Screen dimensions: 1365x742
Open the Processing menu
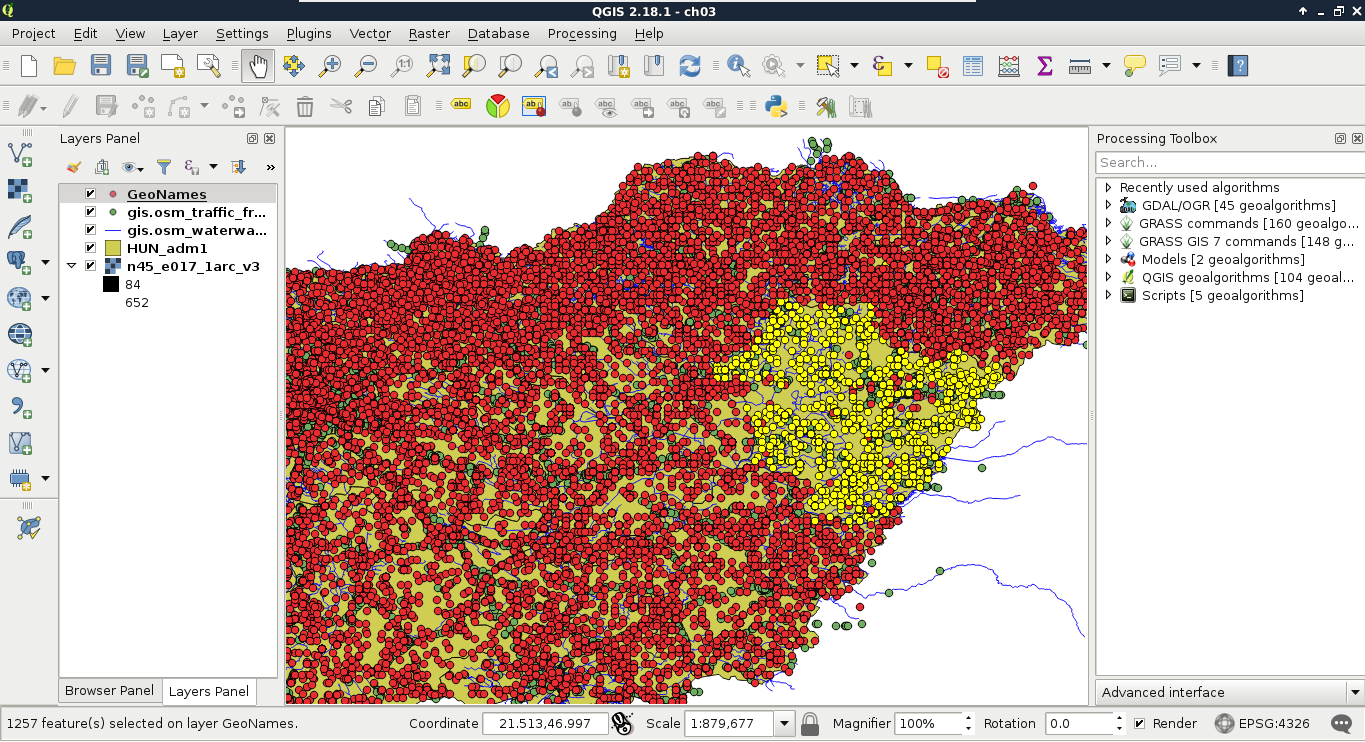point(581,33)
